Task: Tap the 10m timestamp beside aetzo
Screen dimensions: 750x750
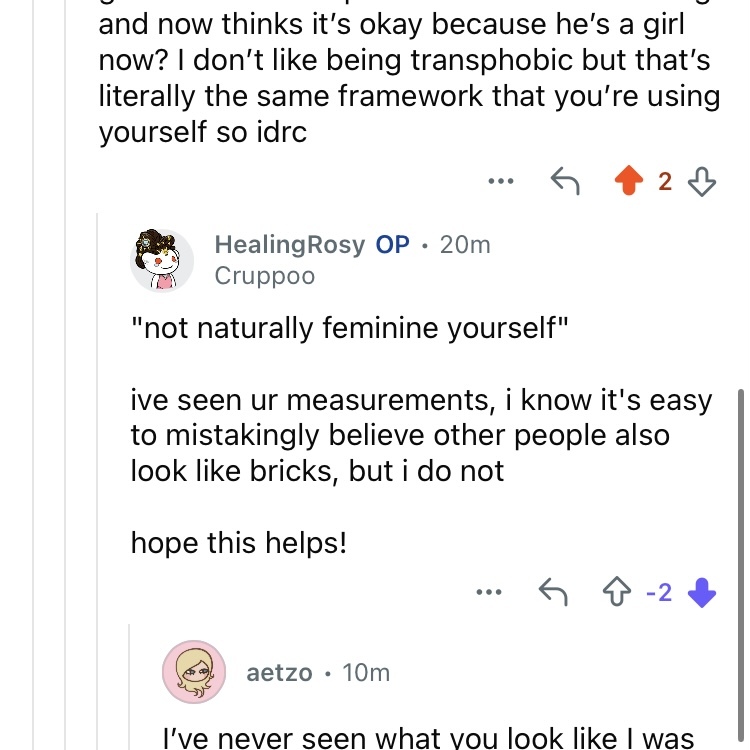Action: pos(366,672)
